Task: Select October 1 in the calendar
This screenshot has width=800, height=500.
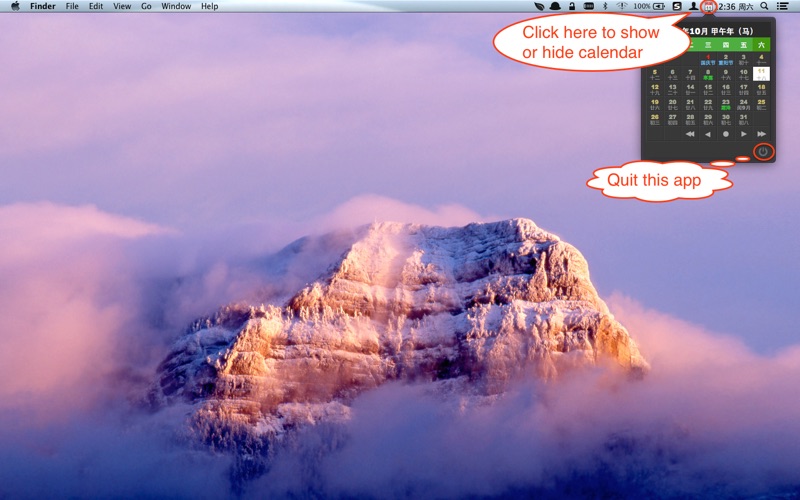Action: (x=708, y=59)
